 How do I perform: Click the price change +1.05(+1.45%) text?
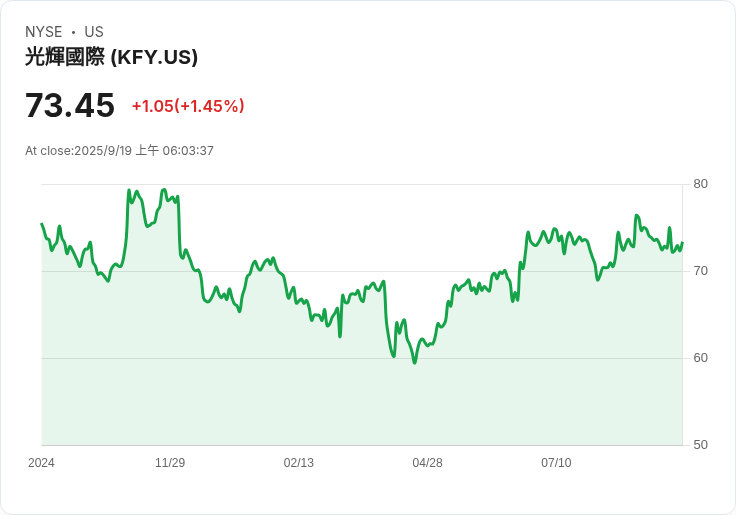coord(188,106)
